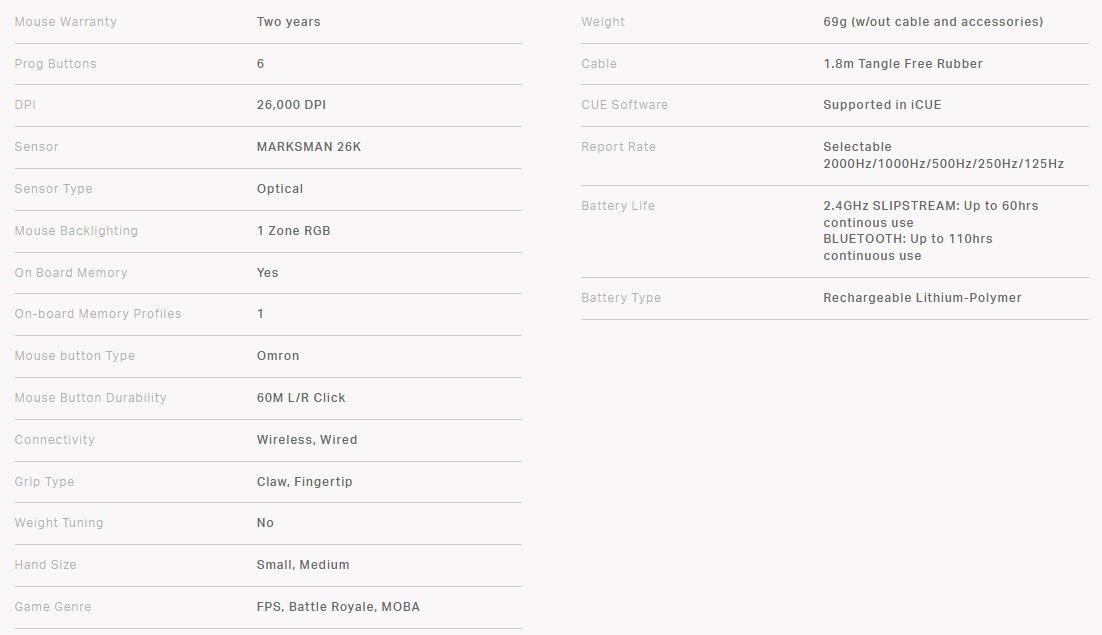The width and height of the screenshot is (1102, 635).
Task: Select the "MARKSMAN 26K" sensor text
Action: 309,147
